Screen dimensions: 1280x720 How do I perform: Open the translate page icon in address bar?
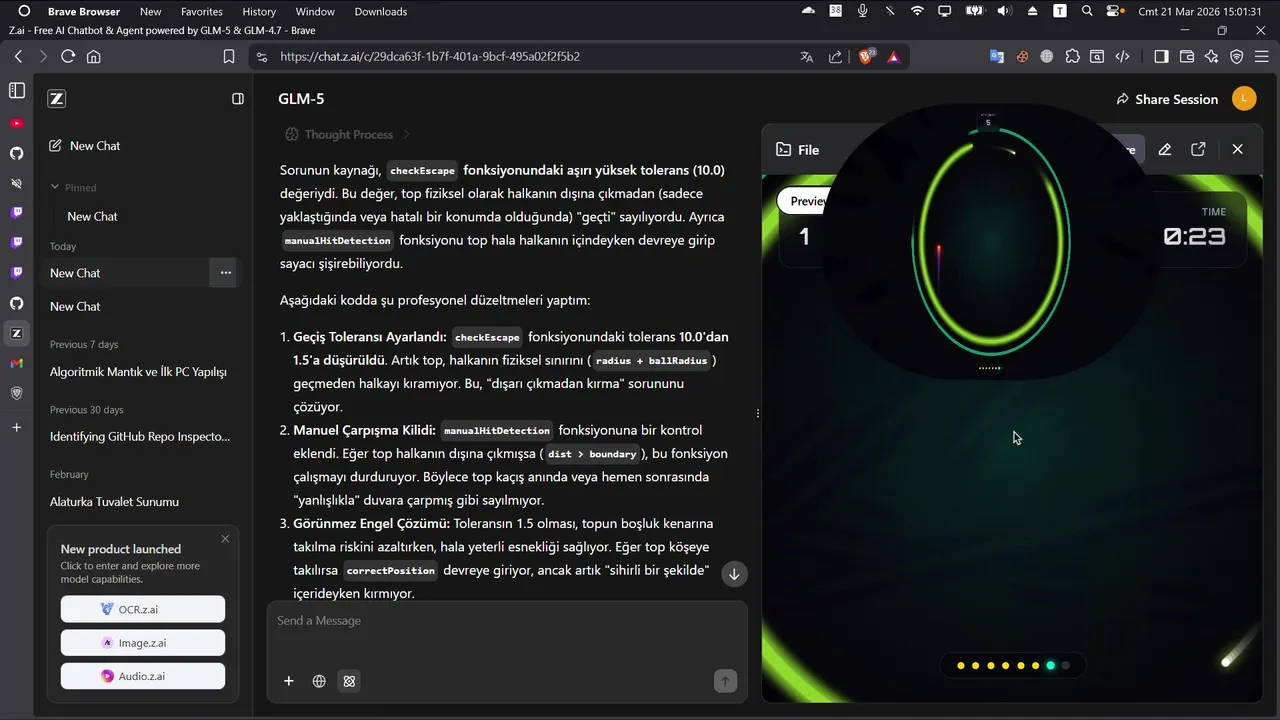click(807, 57)
